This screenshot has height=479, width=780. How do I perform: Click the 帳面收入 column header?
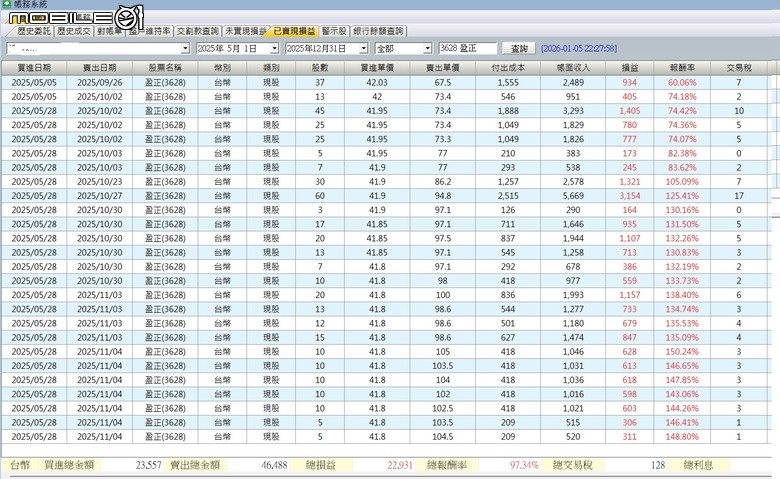(x=573, y=68)
